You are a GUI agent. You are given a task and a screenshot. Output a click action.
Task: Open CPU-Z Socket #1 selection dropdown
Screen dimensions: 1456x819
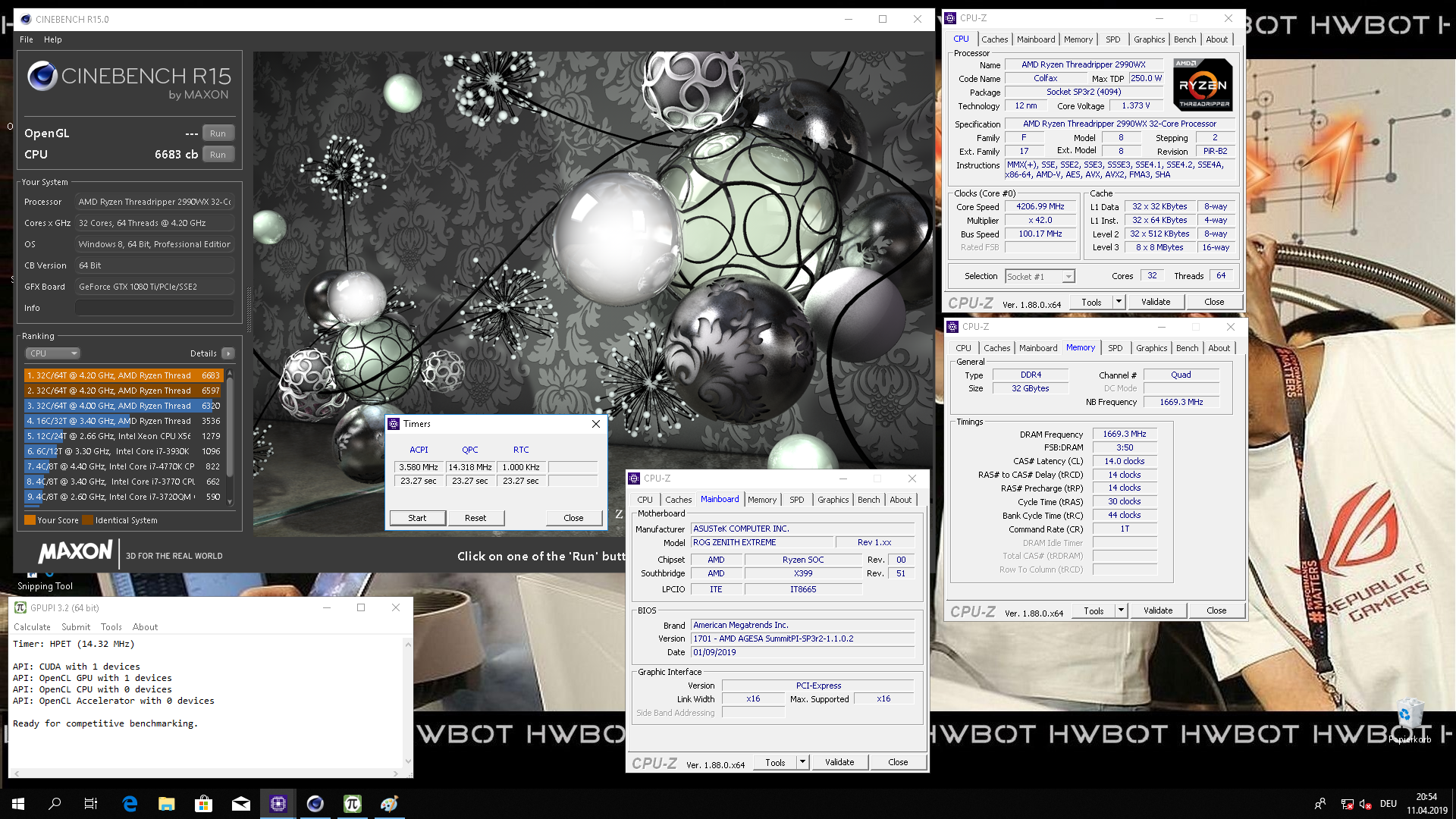point(1040,277)
